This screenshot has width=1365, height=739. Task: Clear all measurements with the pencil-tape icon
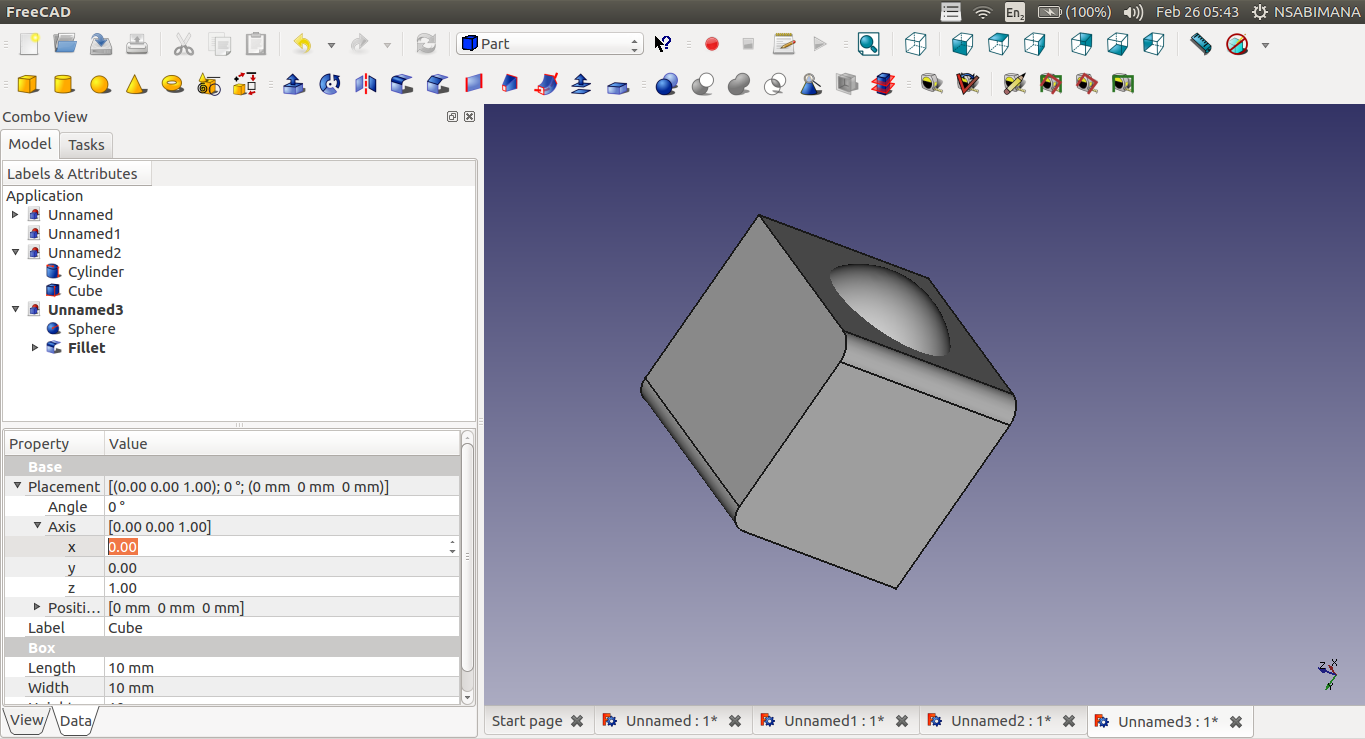tap(1015, 84)
